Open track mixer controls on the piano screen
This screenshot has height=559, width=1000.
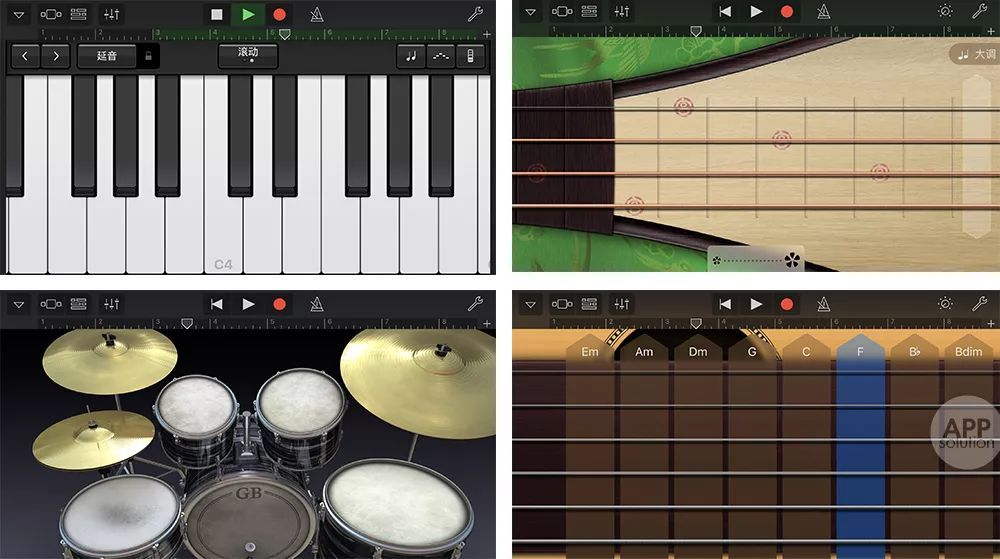[111, 14]
